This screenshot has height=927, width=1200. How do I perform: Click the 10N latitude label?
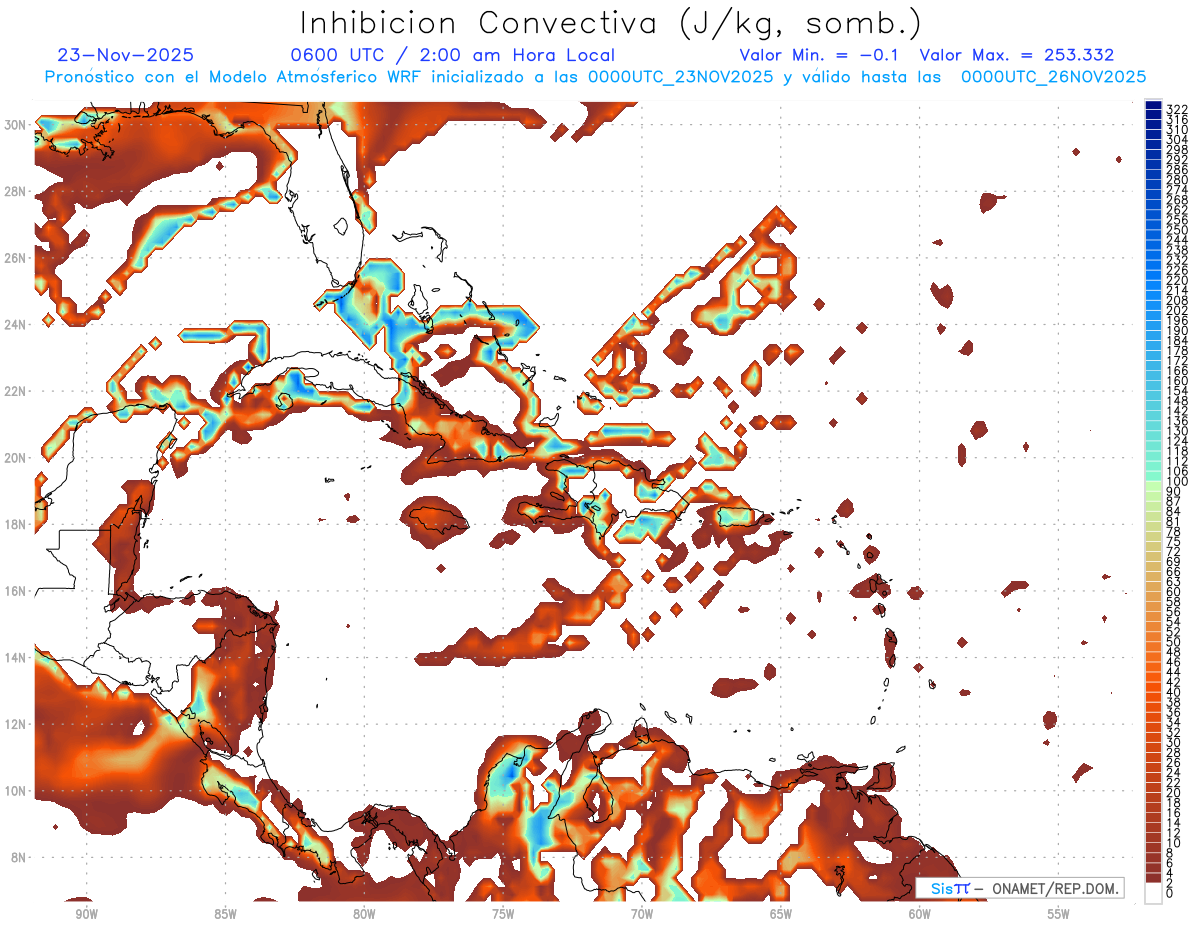17,791
